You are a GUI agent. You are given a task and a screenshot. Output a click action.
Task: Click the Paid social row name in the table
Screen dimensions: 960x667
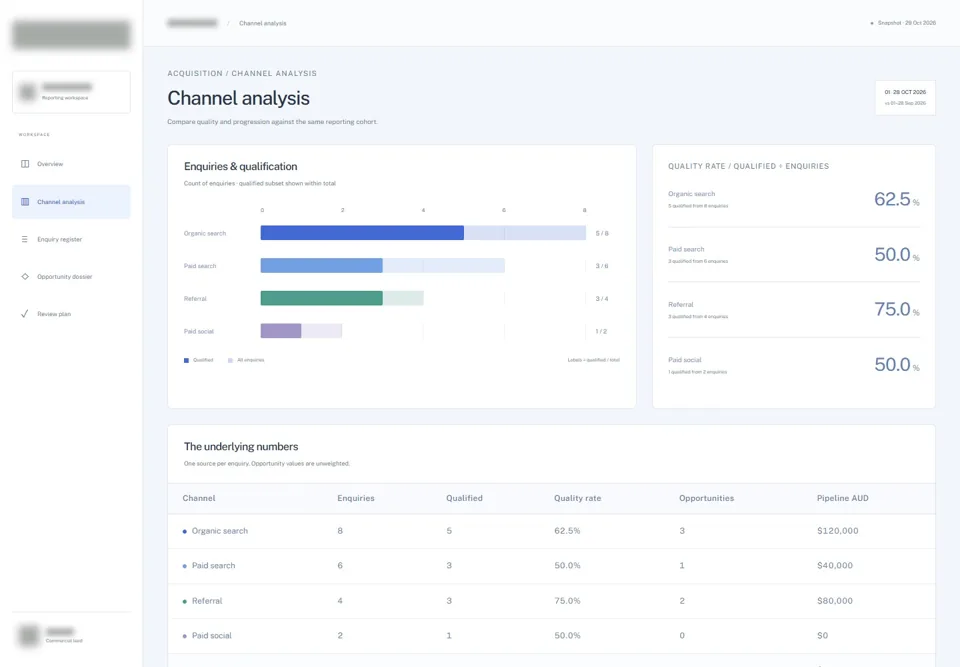tap(212, 636)
